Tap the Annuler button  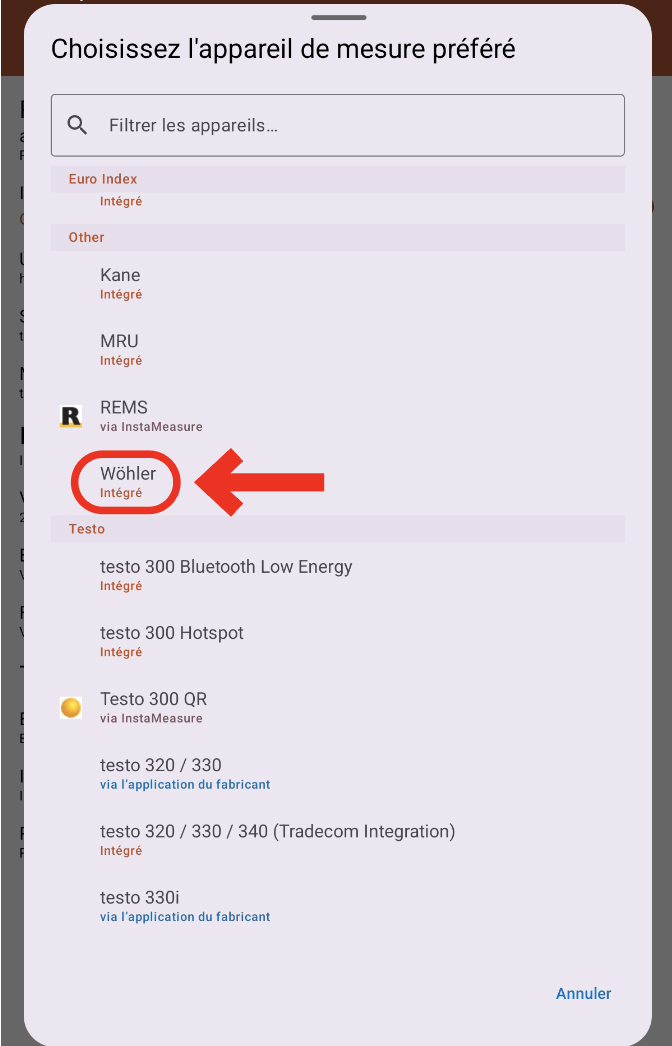click(583, 993)
